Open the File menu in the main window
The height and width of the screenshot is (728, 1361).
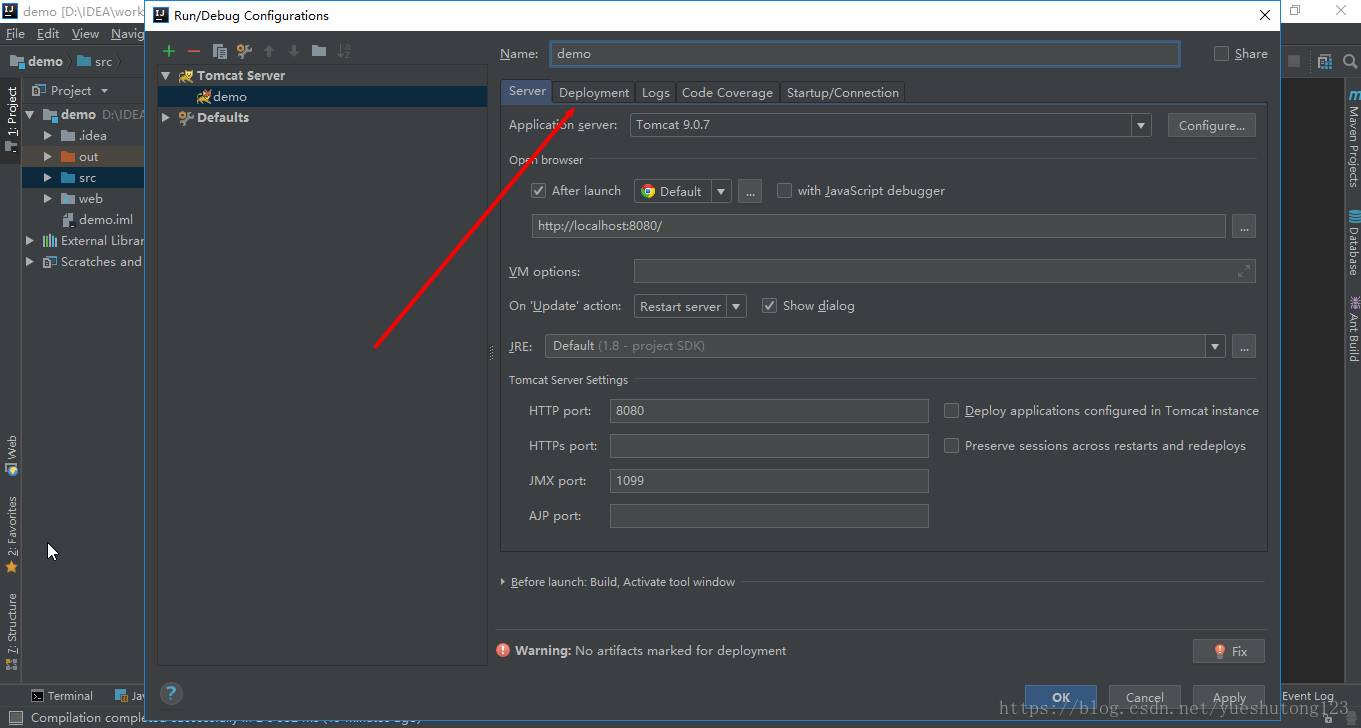click(15, 34)
